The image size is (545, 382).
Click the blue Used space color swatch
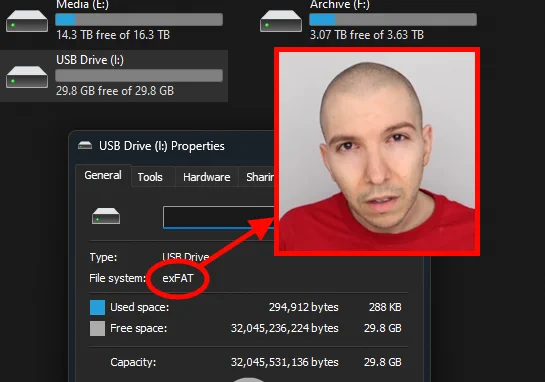point(97,308)
